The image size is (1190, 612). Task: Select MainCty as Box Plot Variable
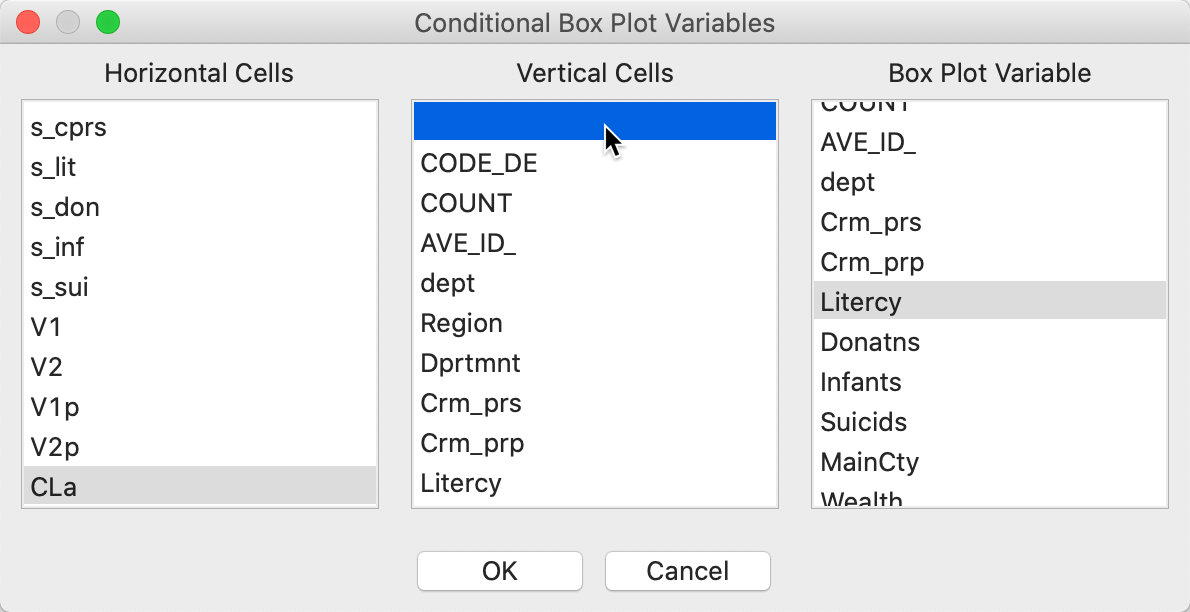pos(990,462)
